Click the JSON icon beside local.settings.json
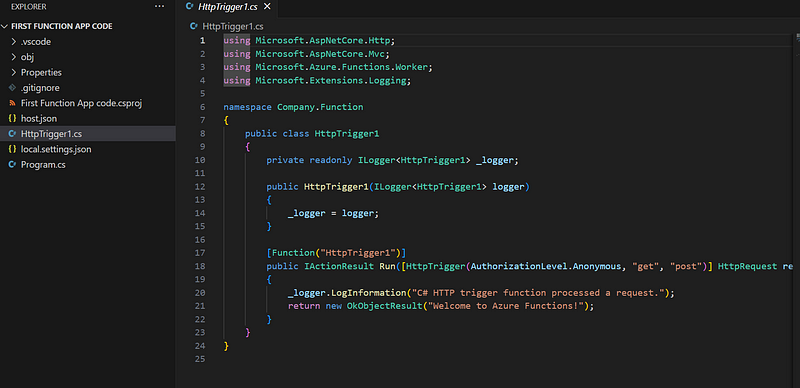 pos(12,150)
